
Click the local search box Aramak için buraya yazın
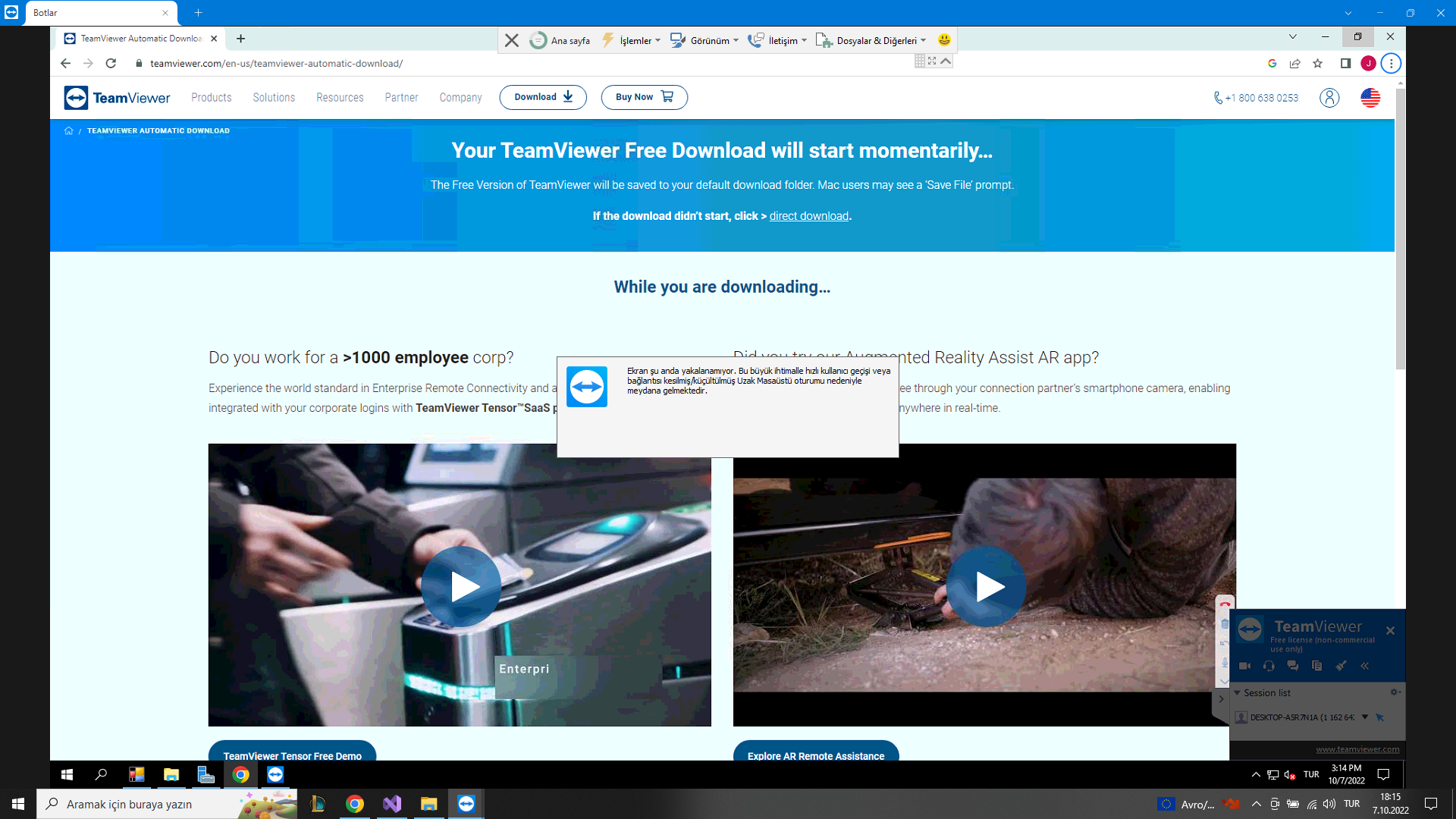167,804
